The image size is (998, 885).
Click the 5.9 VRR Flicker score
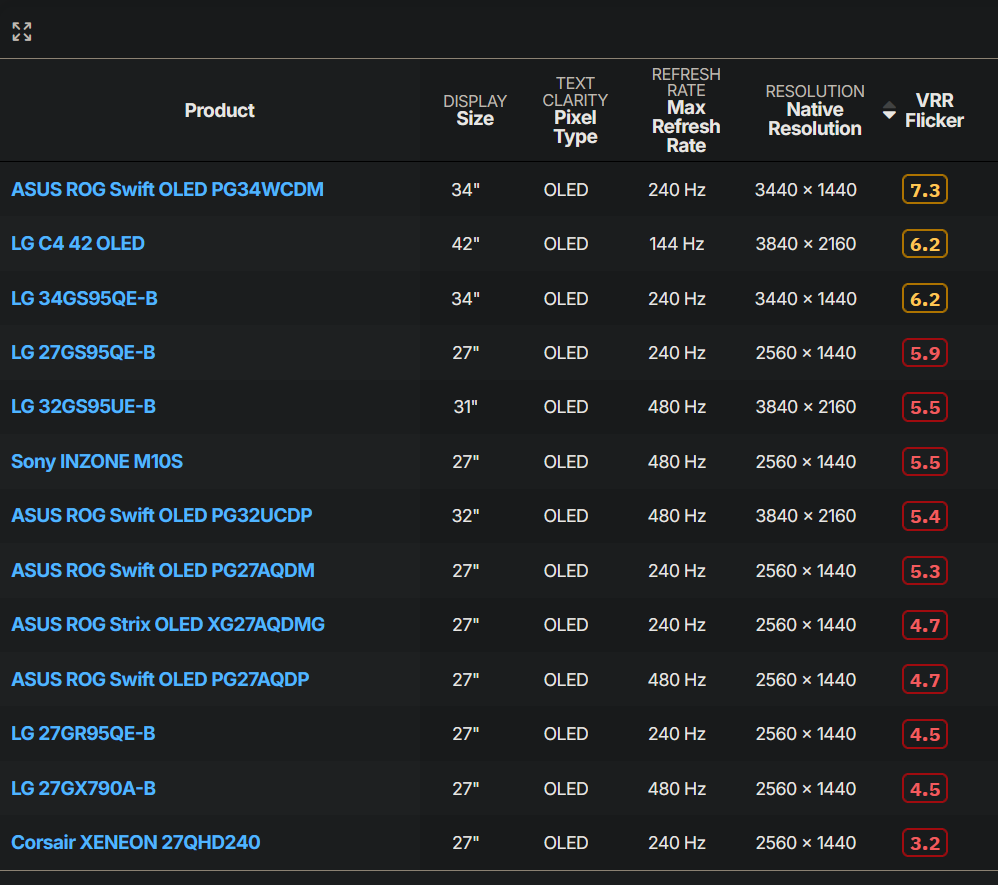point(925,353)
